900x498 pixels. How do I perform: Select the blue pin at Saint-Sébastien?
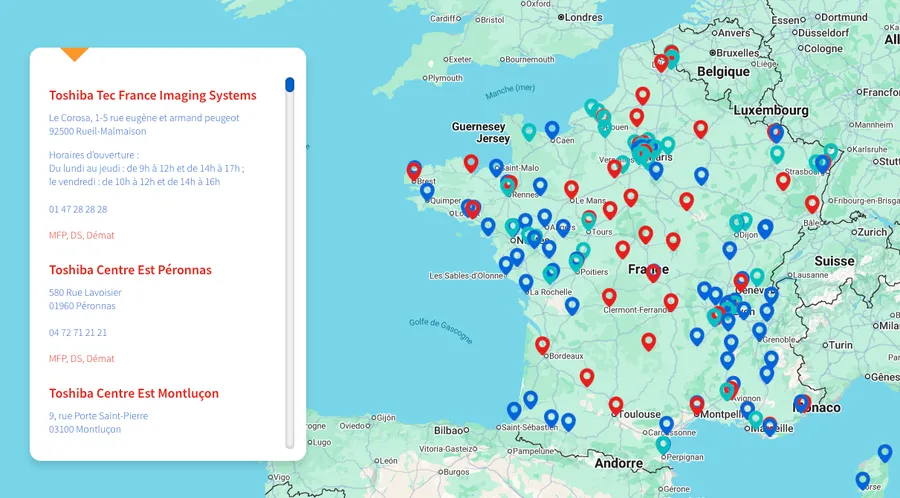[514, 410]
